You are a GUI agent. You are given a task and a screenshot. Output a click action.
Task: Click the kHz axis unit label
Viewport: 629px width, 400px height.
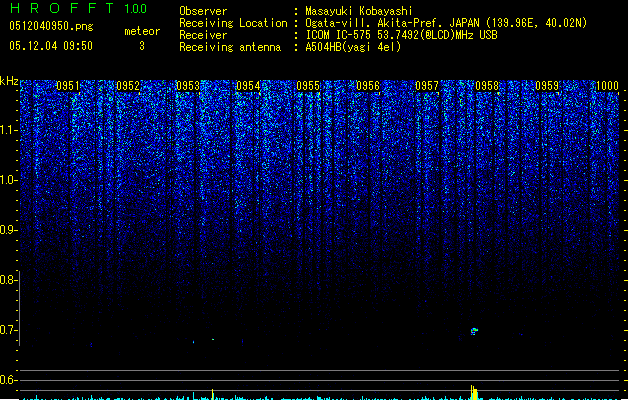(x=9, y=82)
